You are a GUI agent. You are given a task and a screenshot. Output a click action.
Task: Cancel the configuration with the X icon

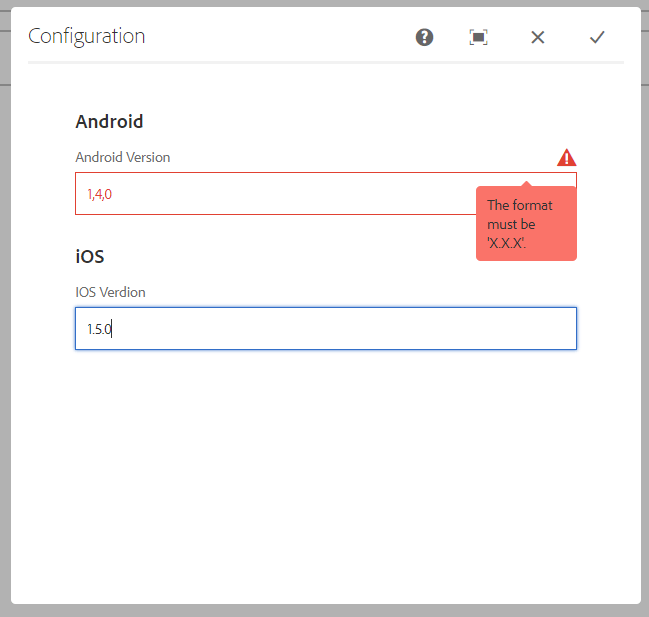pos(538,37)
